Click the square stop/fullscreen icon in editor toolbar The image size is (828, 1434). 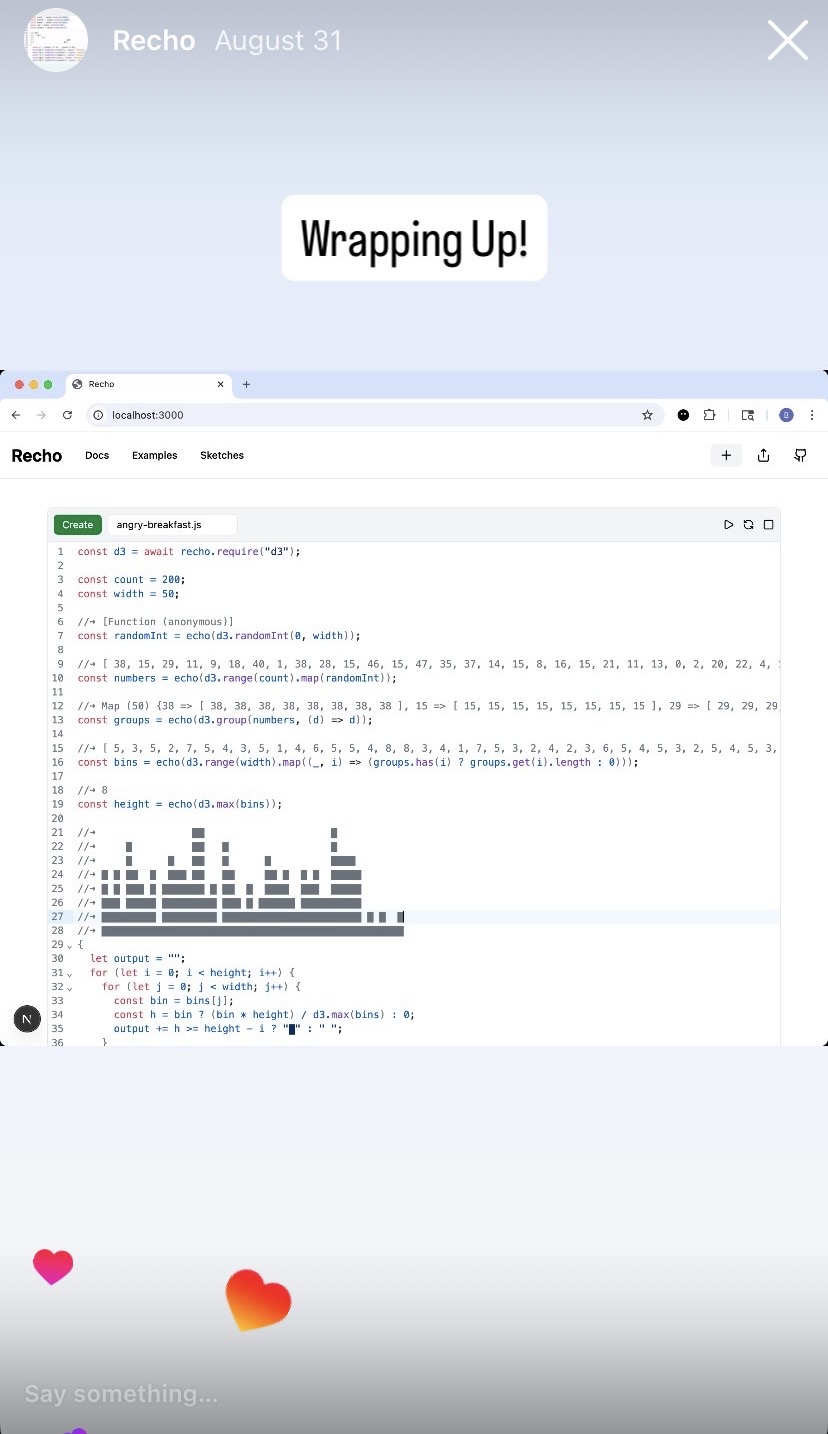[x=768, y=524]
